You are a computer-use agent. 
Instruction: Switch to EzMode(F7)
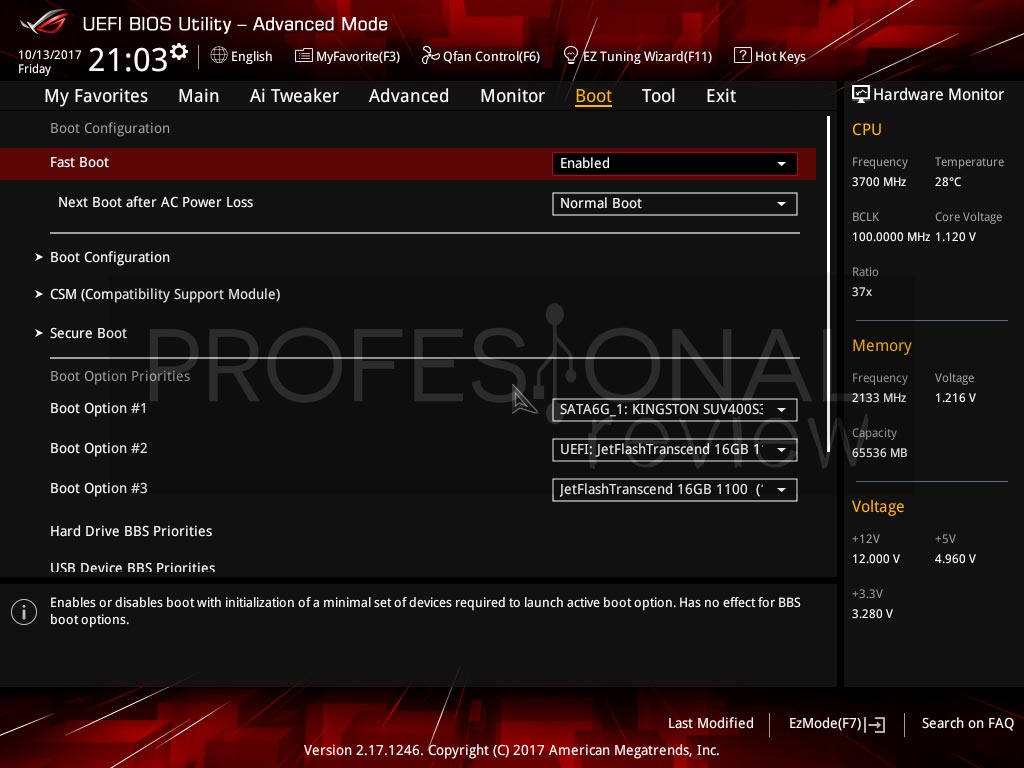pyautogui.click(x=837, y=724)
